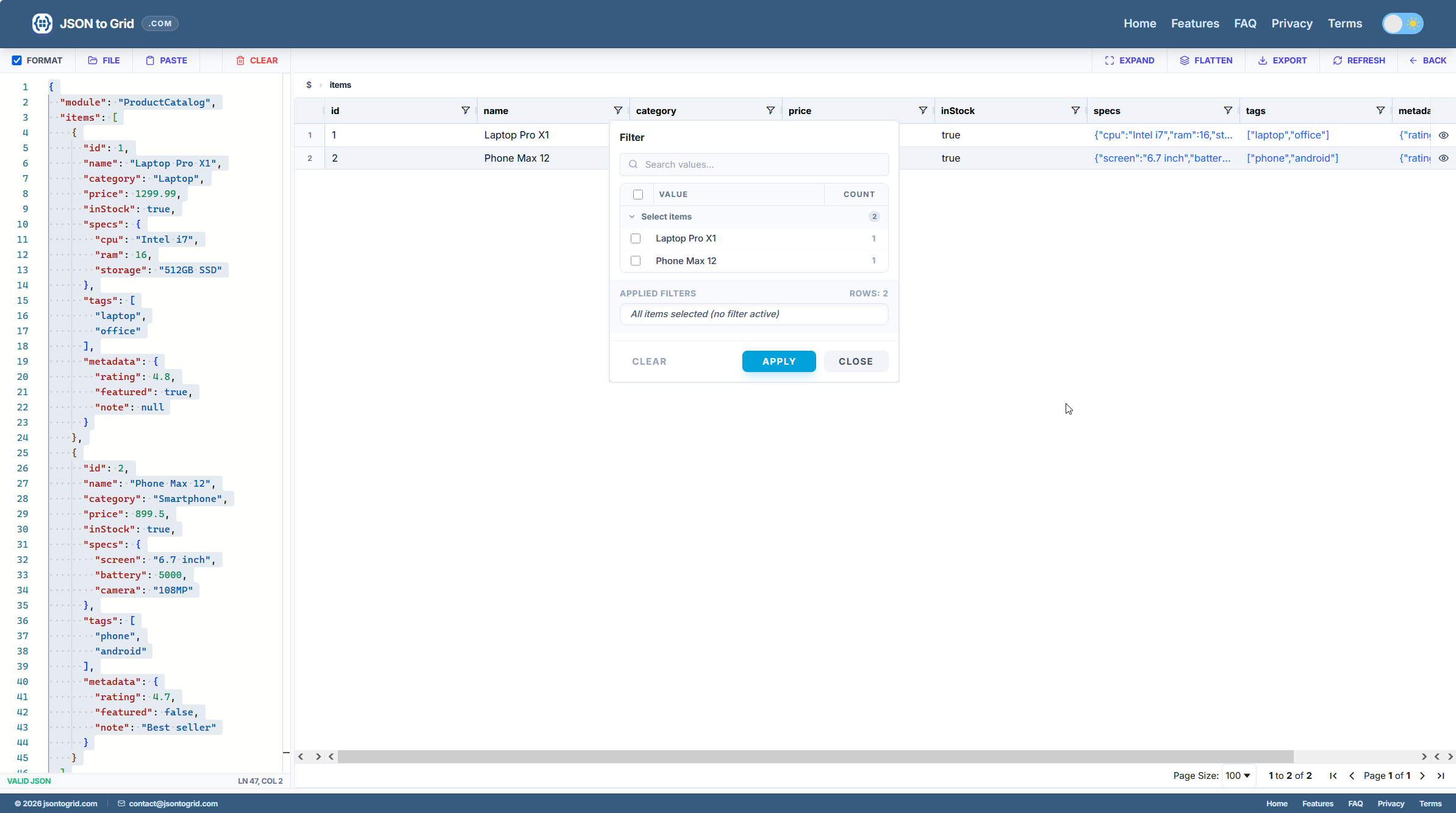The height and width of the screenshot is (813, 1456).
Task: Click horizontal grid scrollbar thumb
Action: 816,756
